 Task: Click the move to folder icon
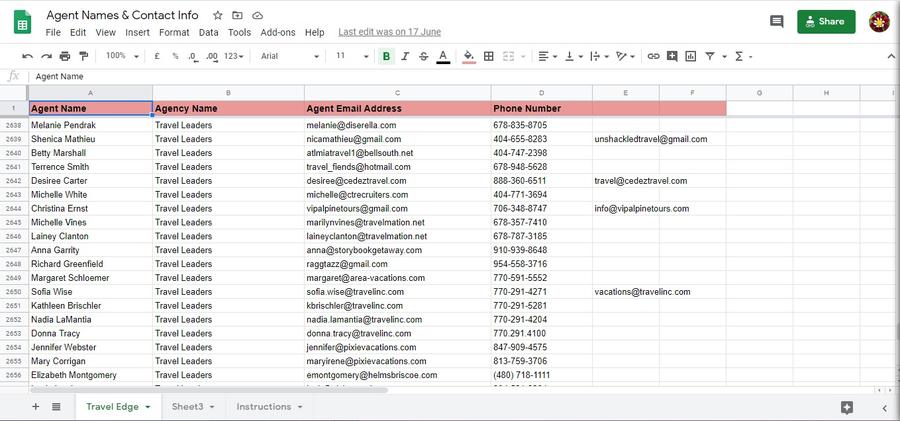pos(237,16)
